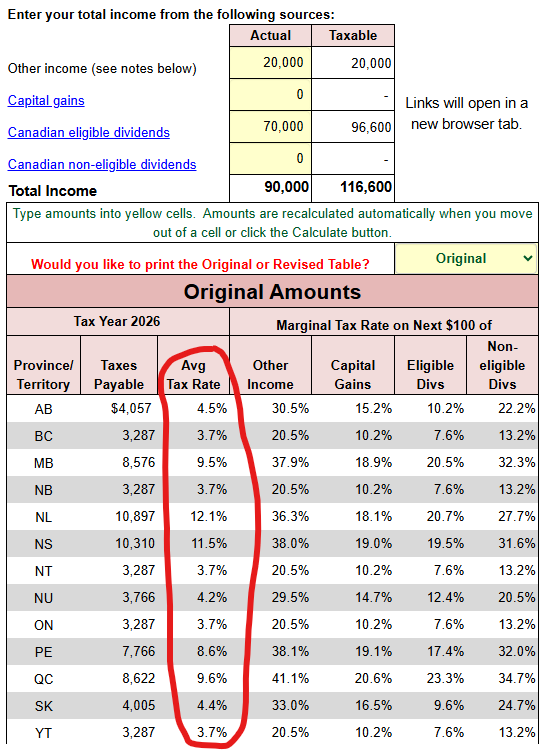Open the Canadian non-eligible dividends link
Image resolution: width=540 pixels, height=750 pixels.
pos(102,164)
